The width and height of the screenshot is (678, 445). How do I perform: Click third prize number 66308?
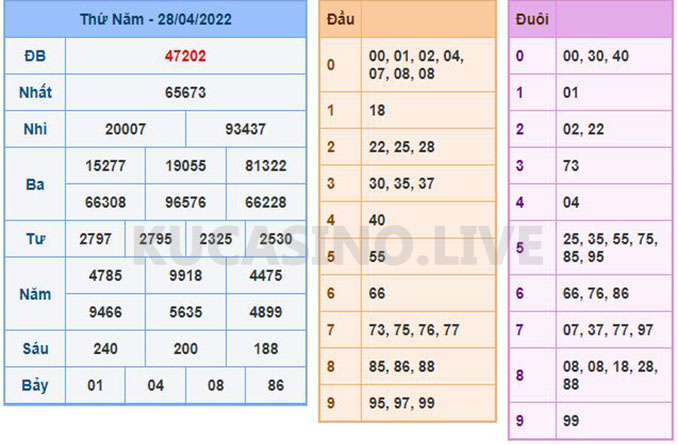click(x=106, y=202)
